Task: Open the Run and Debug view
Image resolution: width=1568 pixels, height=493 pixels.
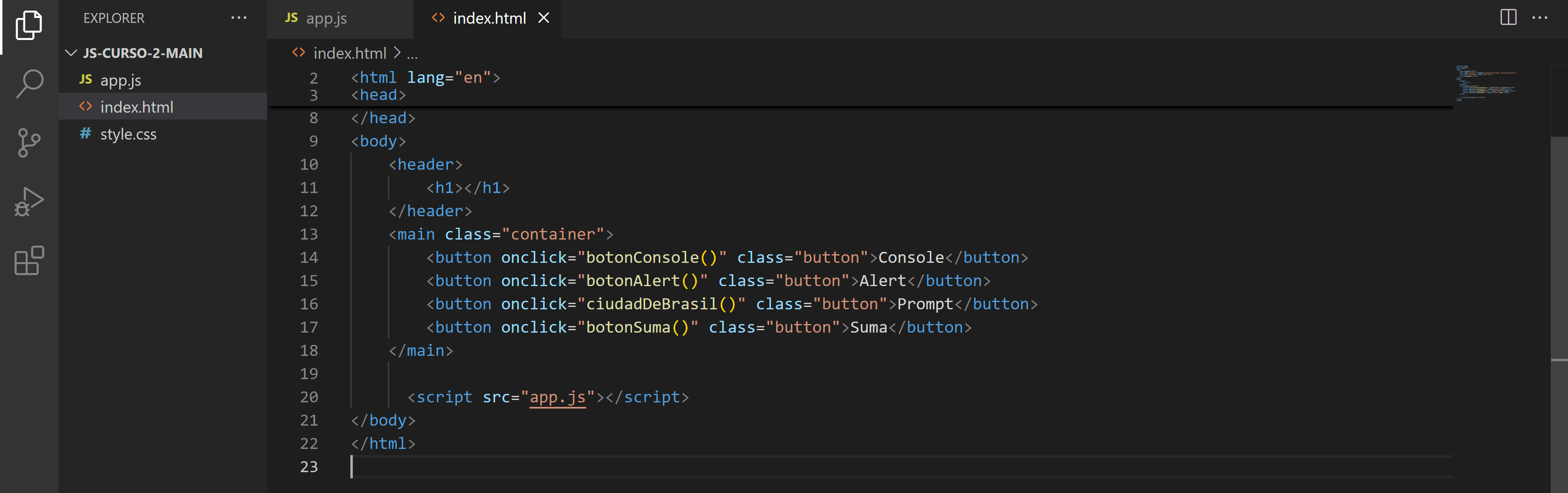Action: coord(29,202)
